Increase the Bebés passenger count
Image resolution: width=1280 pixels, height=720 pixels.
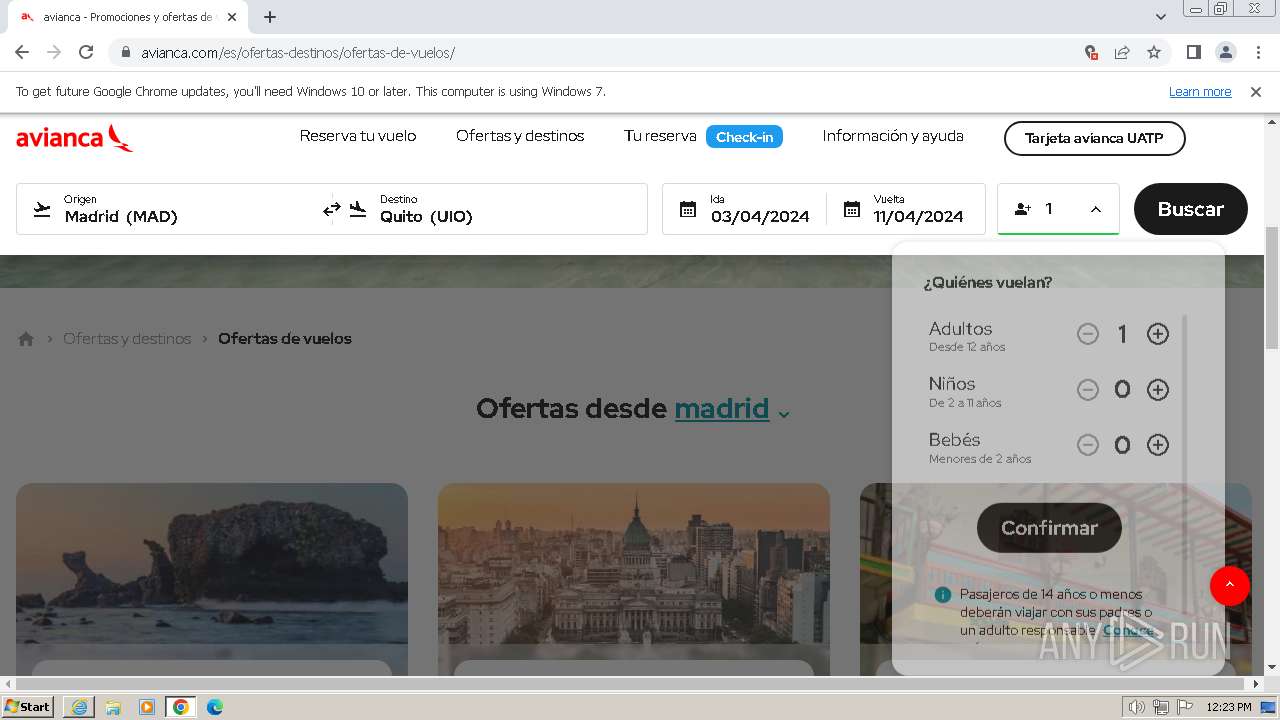coord(1158,445)
